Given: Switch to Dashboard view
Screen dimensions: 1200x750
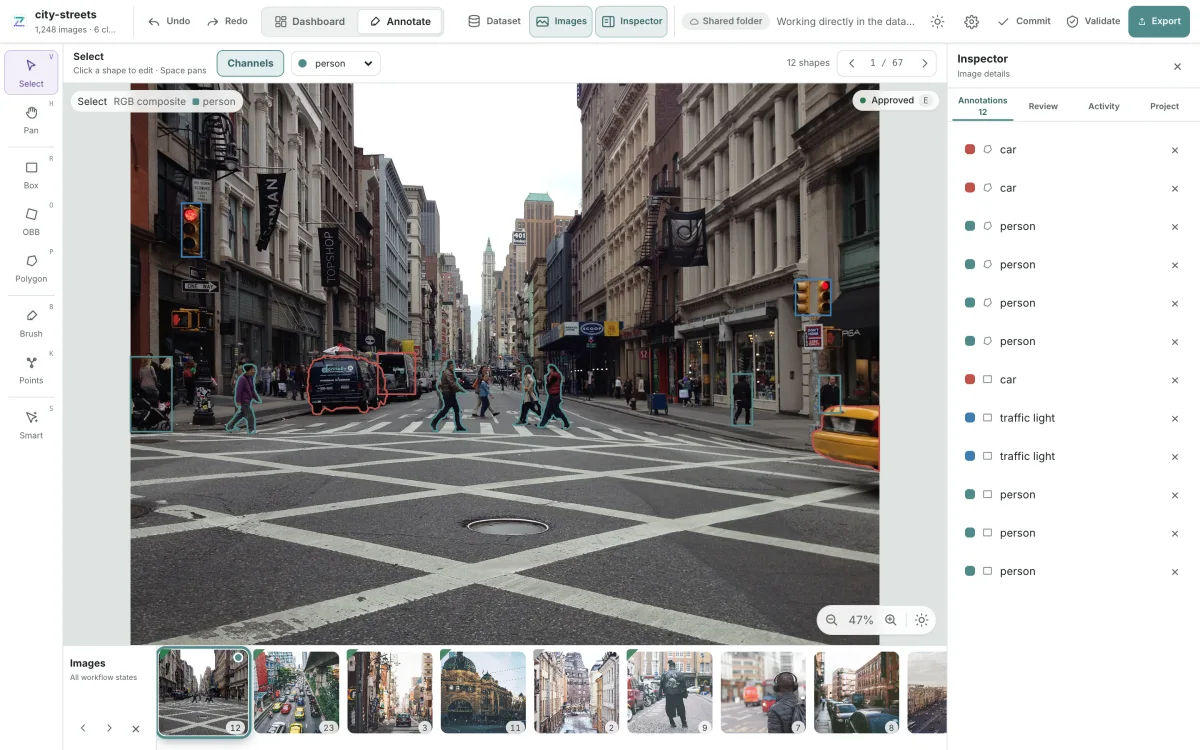Looking at the screenshot, I should tap(309, 21).
